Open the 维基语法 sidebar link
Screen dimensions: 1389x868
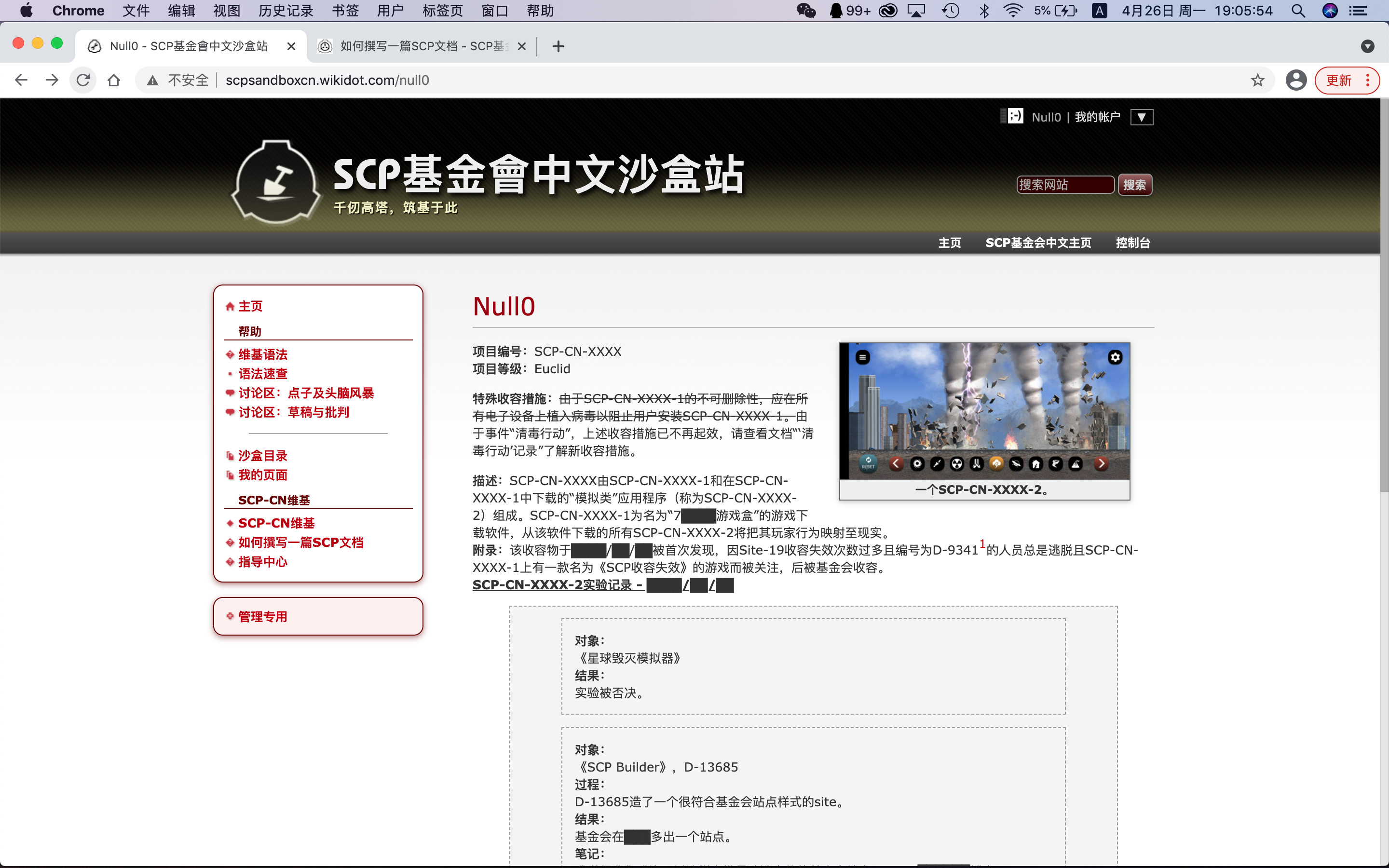click(263, 355)
